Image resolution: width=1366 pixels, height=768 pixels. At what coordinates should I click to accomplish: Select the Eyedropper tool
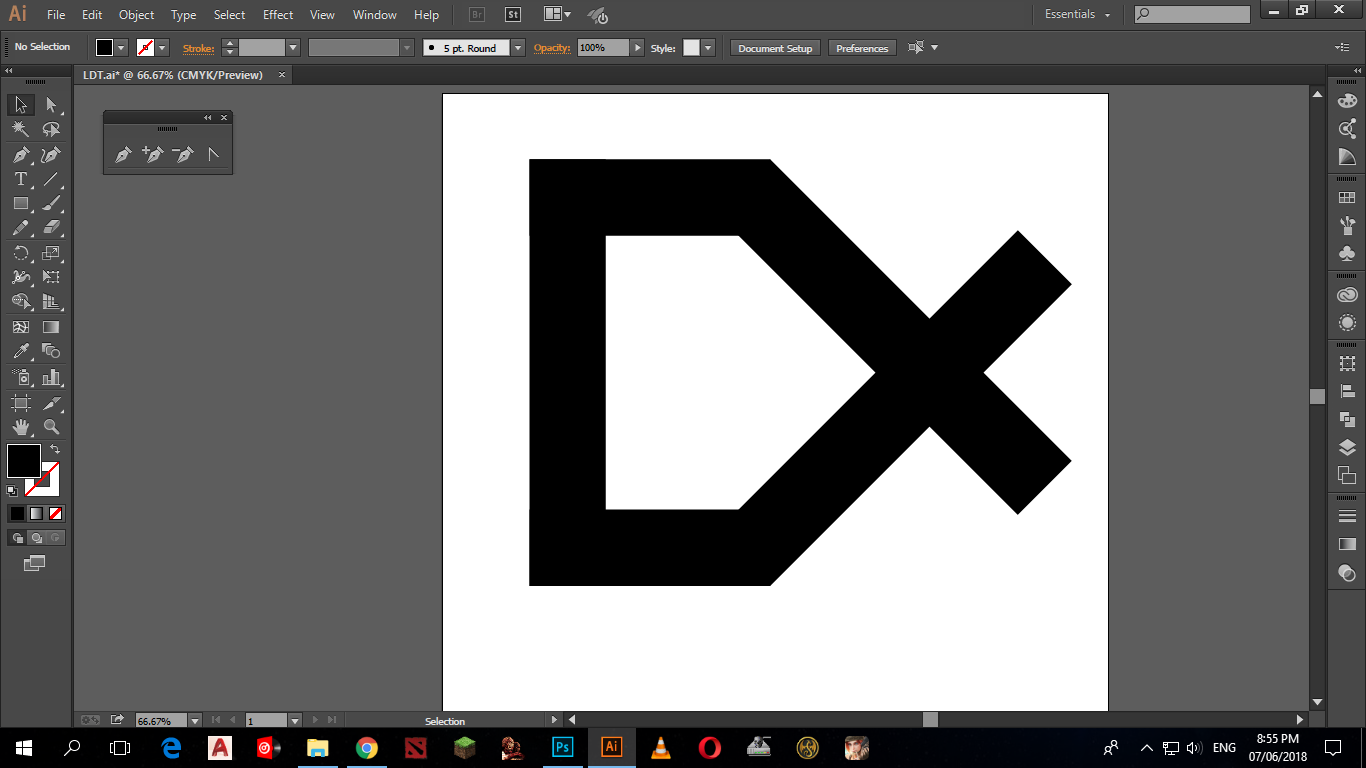coord(21,352)
